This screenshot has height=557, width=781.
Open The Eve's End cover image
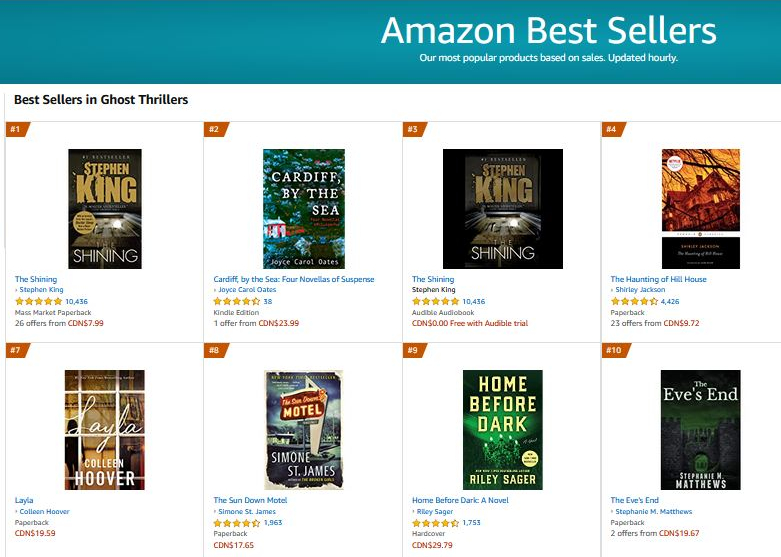(x=700, y=429)
